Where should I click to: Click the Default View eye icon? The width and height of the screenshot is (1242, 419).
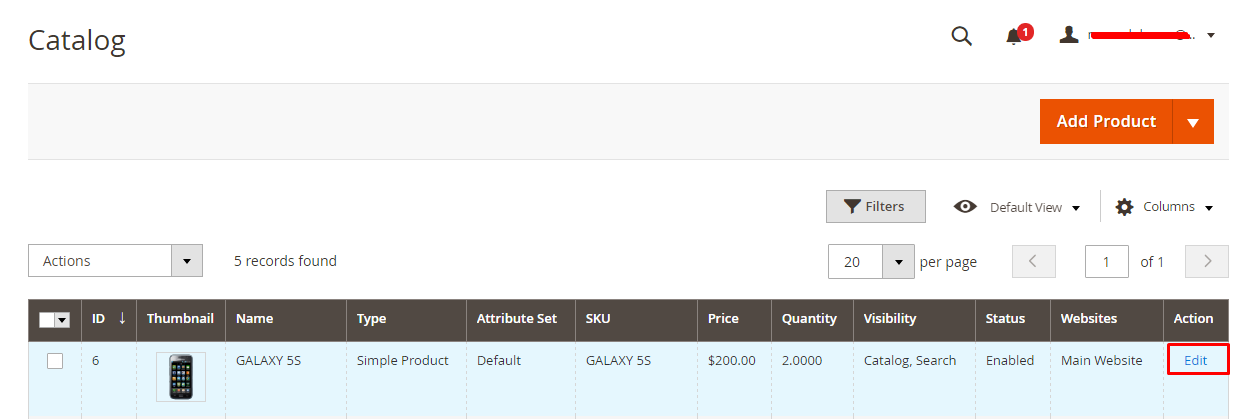(x=965, y=206)
